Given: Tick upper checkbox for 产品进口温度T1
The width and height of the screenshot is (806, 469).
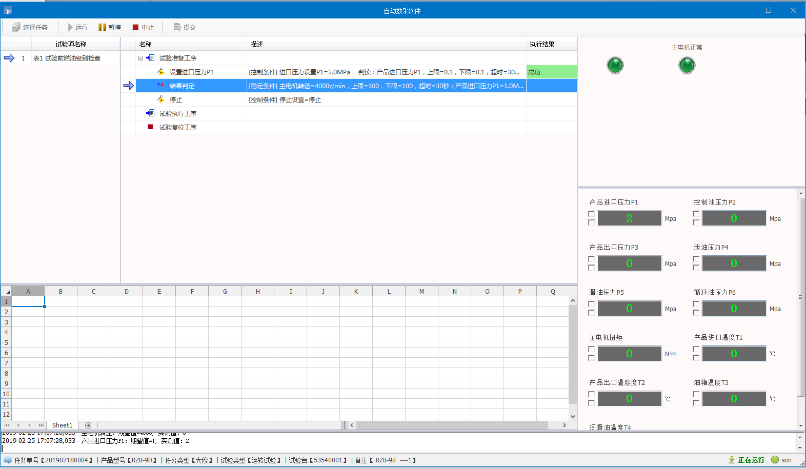Looking at the screenshot, I should [696, 349].
